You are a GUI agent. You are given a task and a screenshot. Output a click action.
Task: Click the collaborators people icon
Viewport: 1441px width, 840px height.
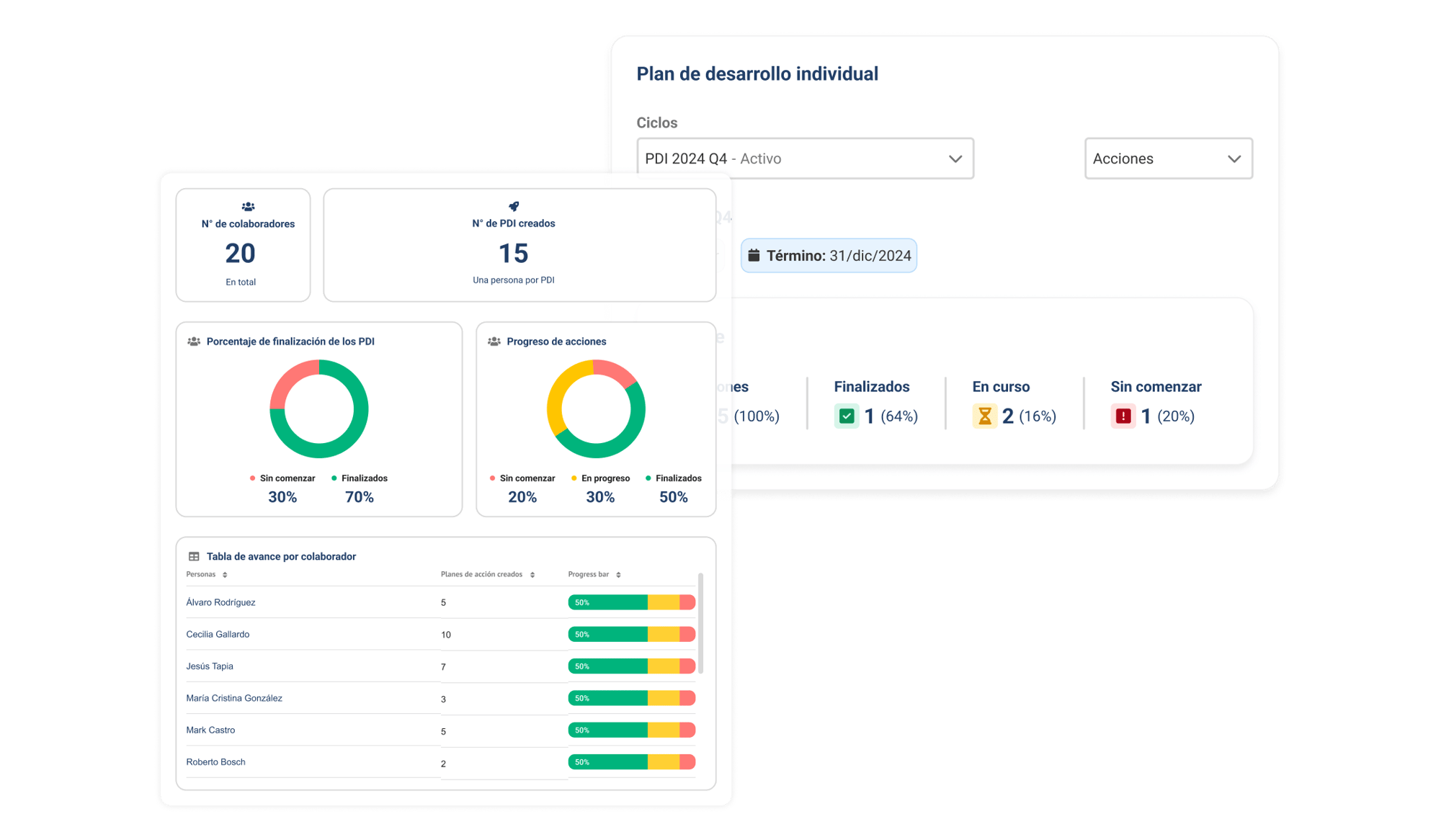tap(248, 207)
